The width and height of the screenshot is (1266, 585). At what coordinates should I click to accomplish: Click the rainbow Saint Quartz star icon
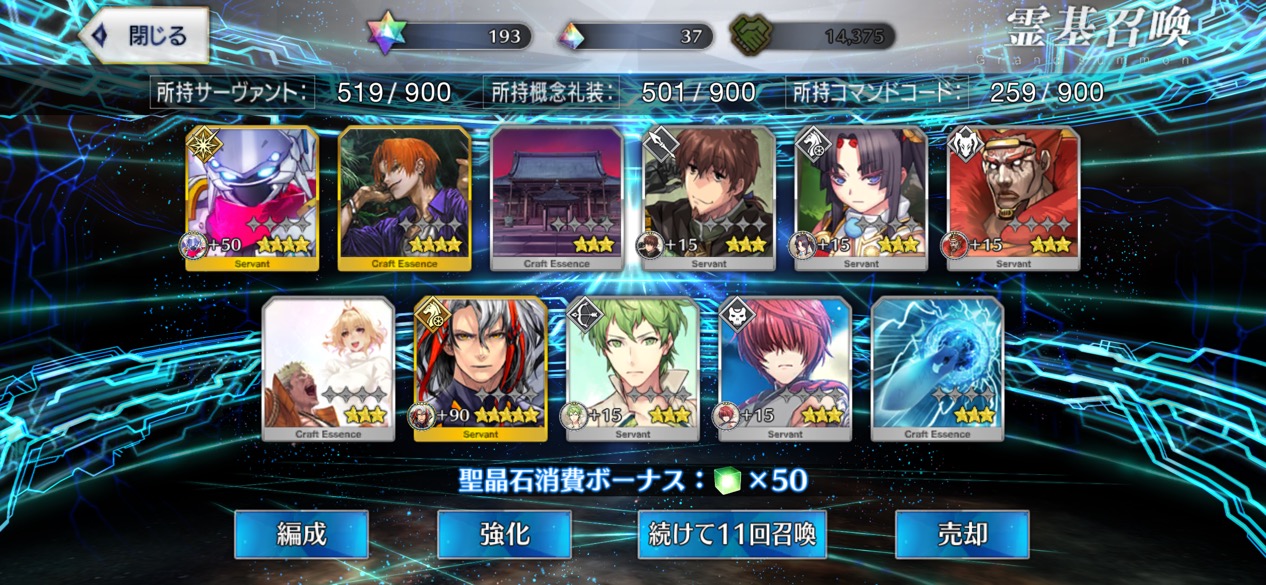(386, 35)
